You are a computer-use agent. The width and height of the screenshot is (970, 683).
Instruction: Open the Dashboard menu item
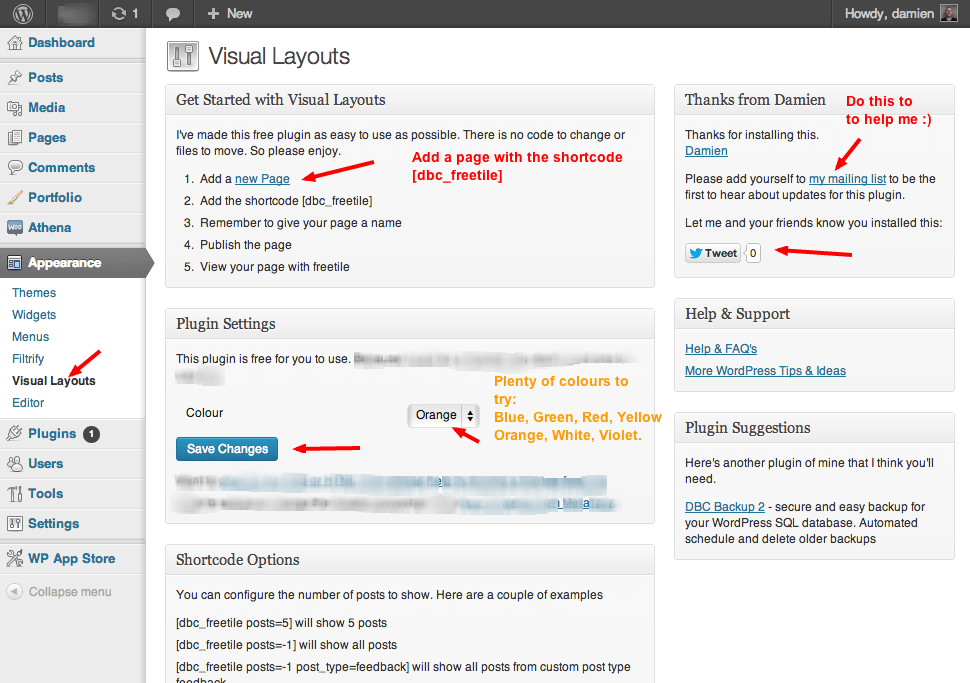point(61,43)
